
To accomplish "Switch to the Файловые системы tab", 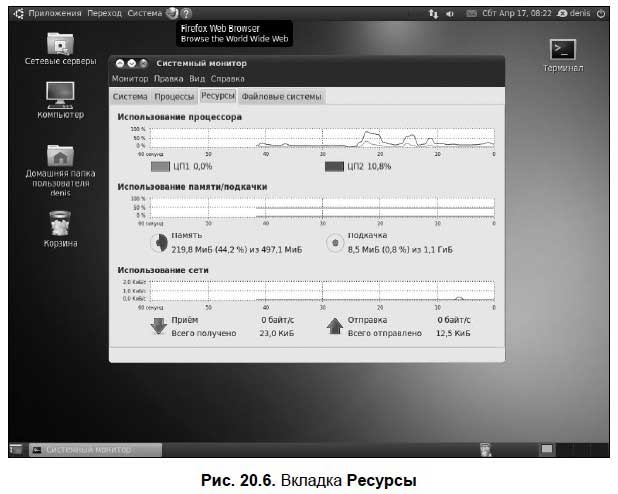I will [x=281, y=97].
